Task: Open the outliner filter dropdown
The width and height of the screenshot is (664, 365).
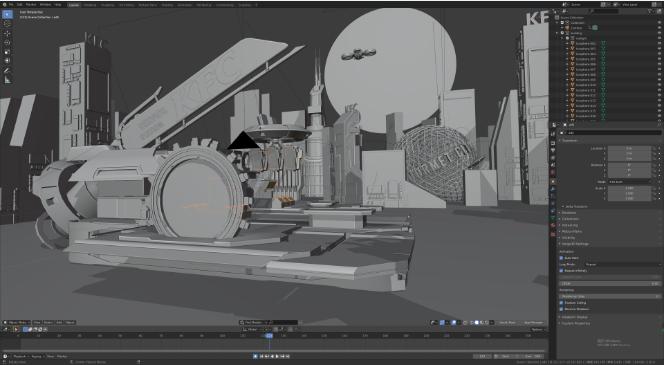Action: pos(650,11)
